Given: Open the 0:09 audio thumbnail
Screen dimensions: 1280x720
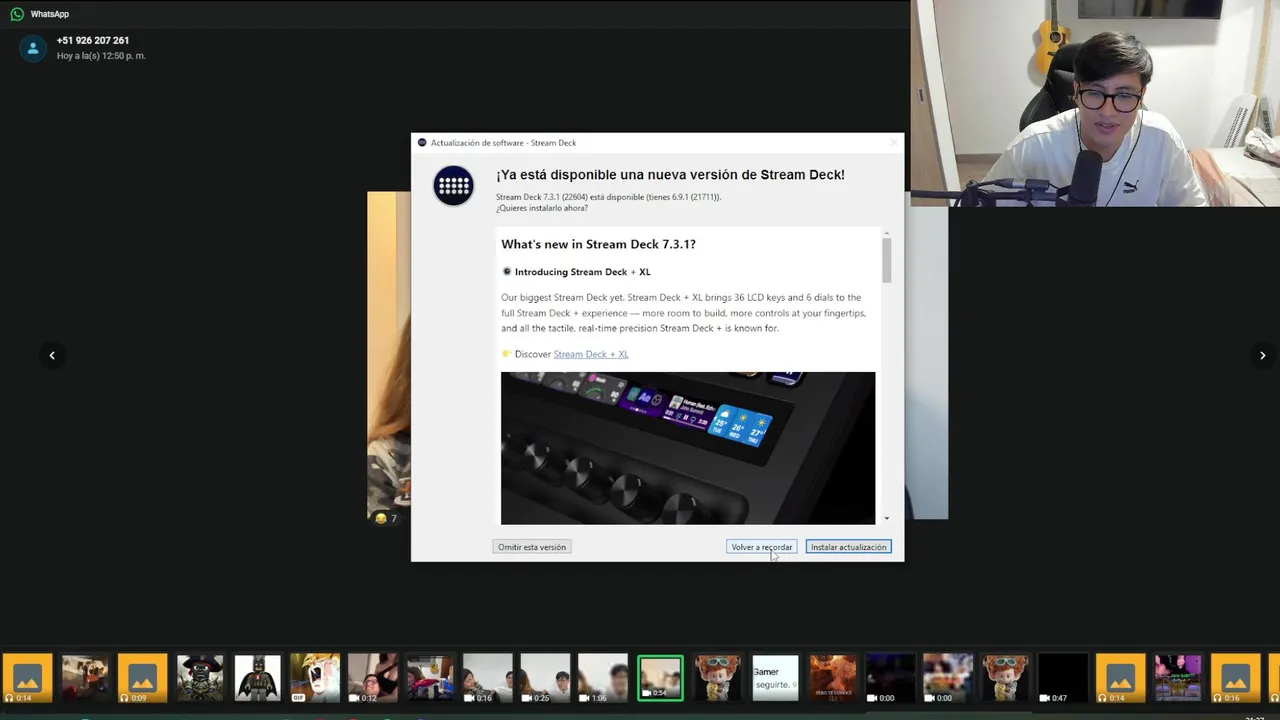Looking at the screenshot, I should tap(142, 678).
